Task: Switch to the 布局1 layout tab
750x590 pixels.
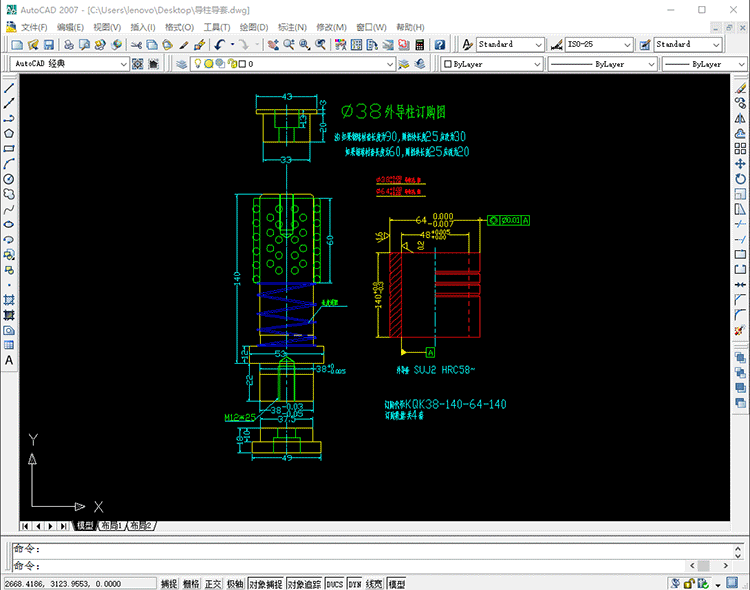Action: [x=112, y=525]
